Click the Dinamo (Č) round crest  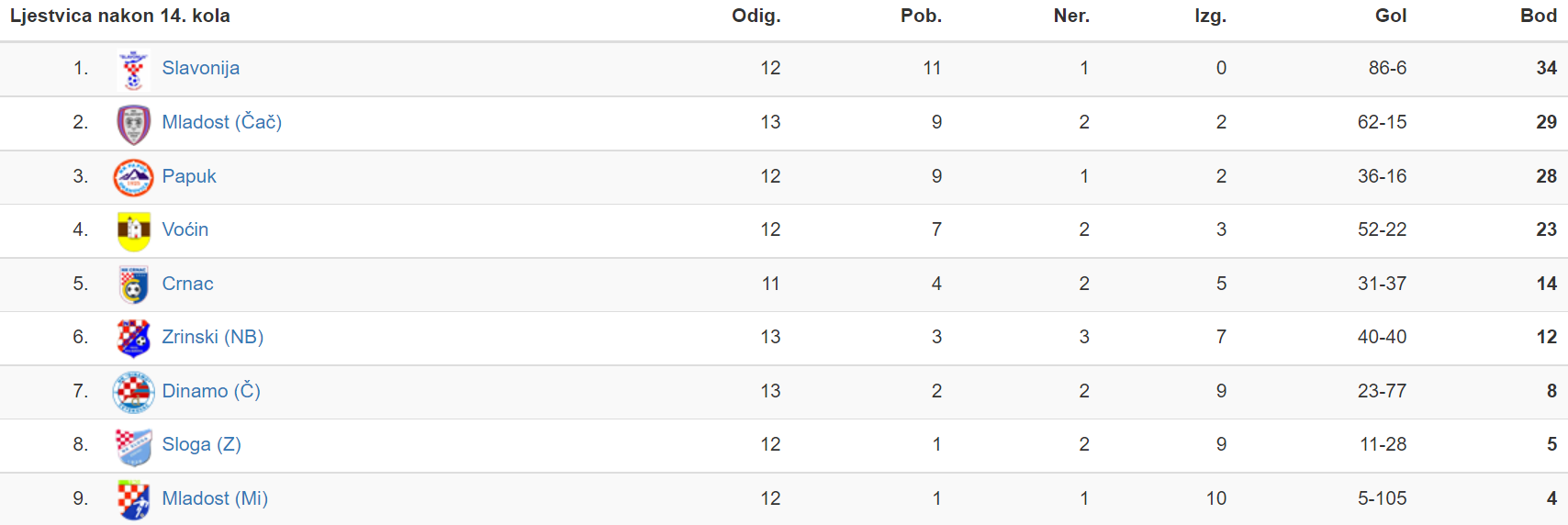tap(134, 392)
